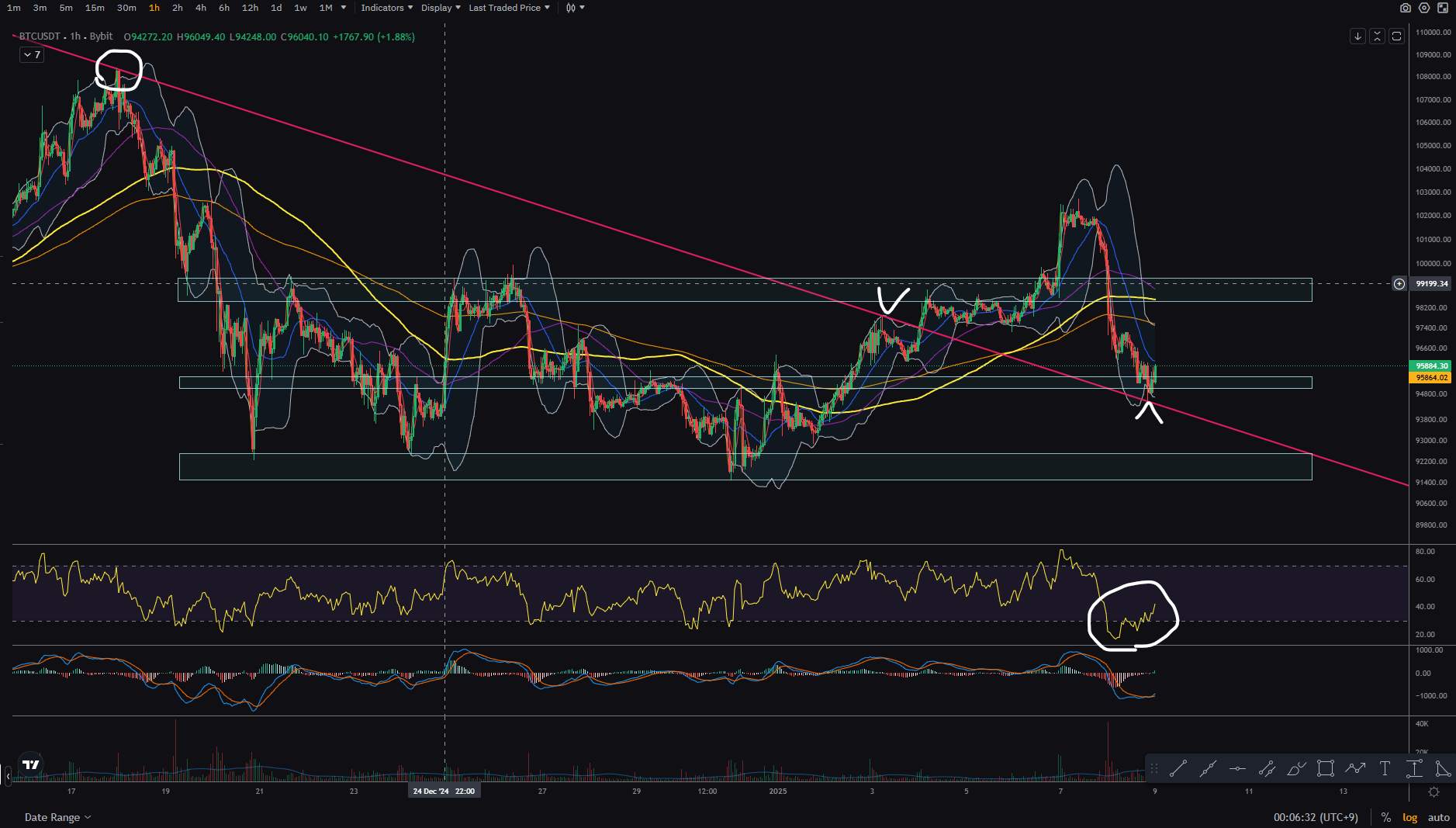Switch to the 1d timeframe

pos(276,8)
